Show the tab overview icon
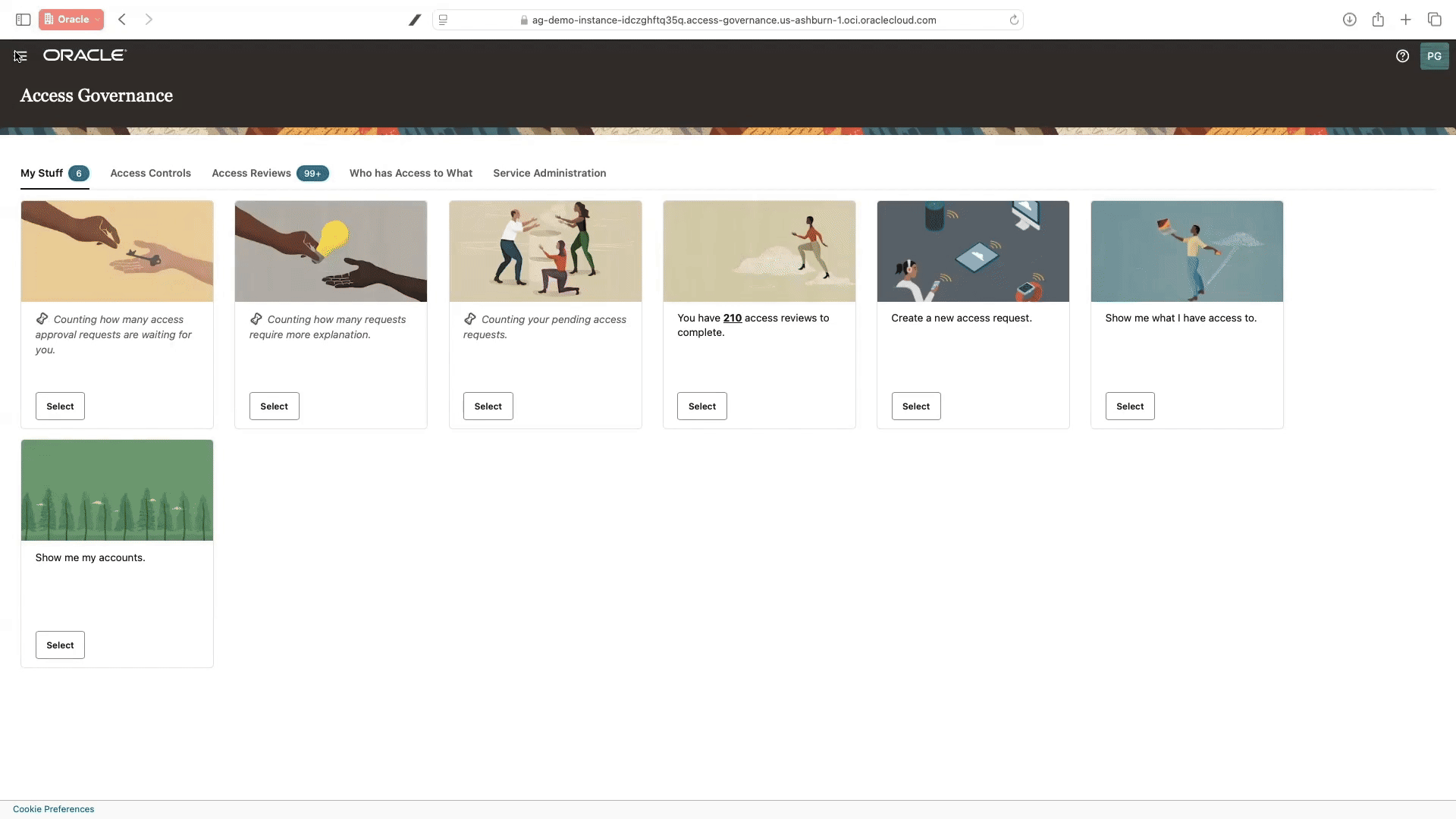 point(1435,19)
